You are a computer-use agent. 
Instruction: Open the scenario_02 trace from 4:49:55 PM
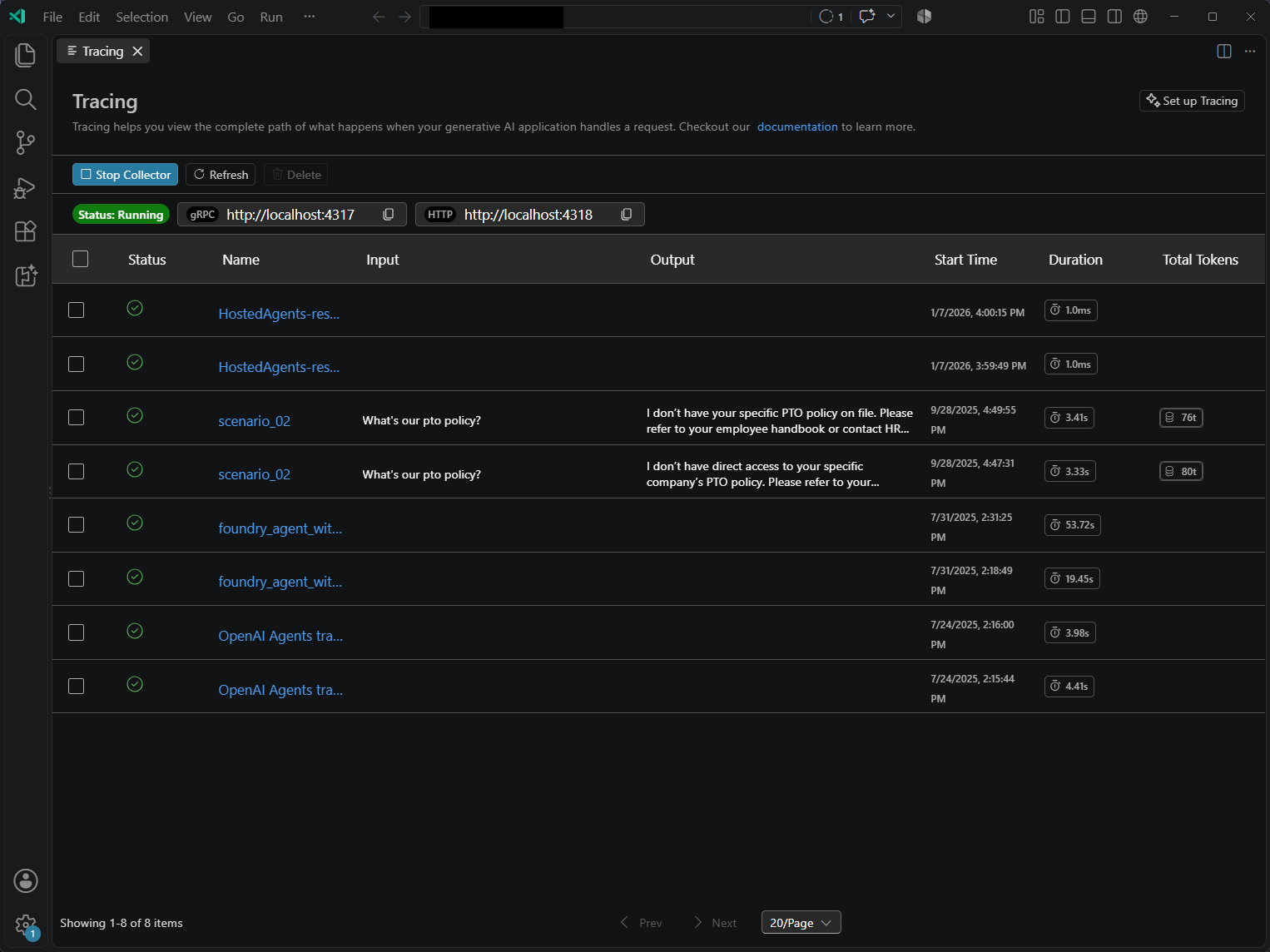coord(254,421)
